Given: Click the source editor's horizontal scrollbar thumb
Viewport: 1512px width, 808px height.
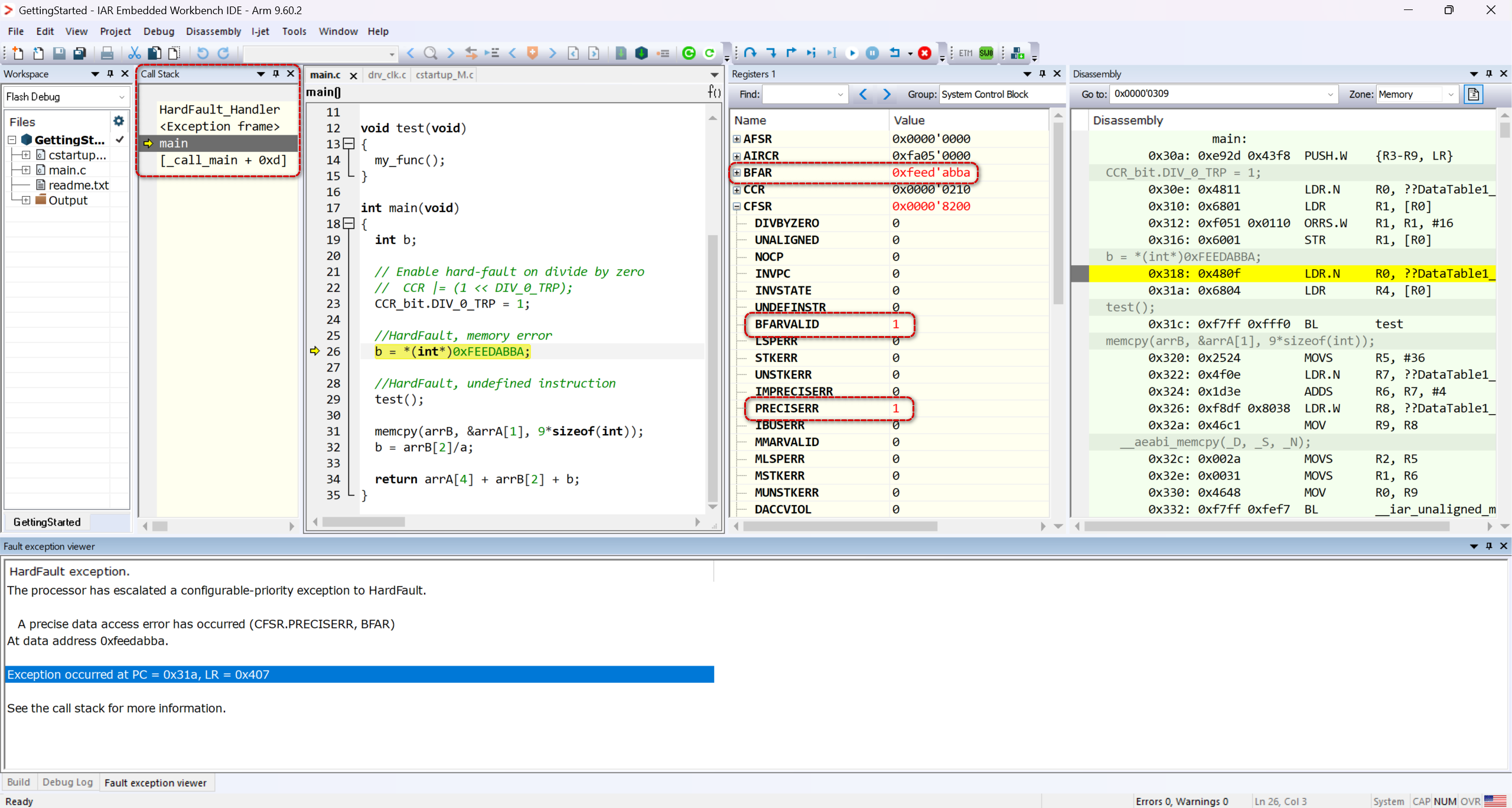Looking at the screenshot, I should 364,522.
